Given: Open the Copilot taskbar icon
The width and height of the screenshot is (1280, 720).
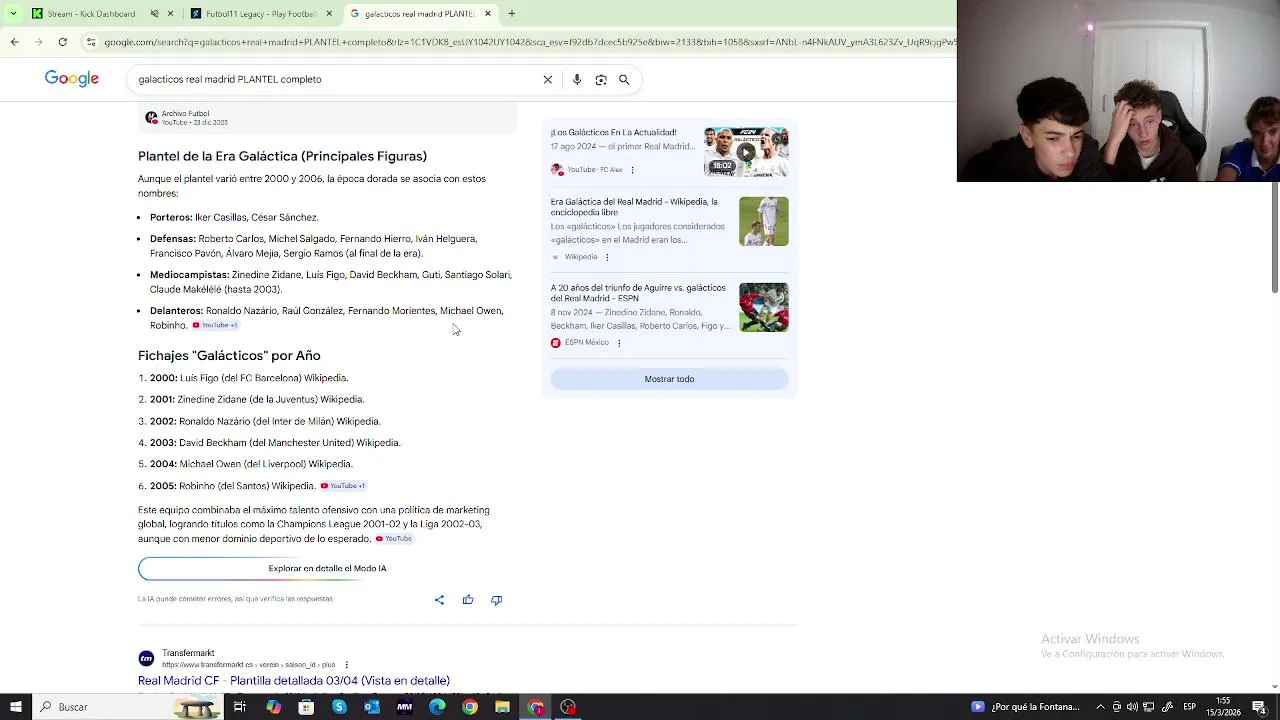Looking at the screenshot, I should [273, 707].
